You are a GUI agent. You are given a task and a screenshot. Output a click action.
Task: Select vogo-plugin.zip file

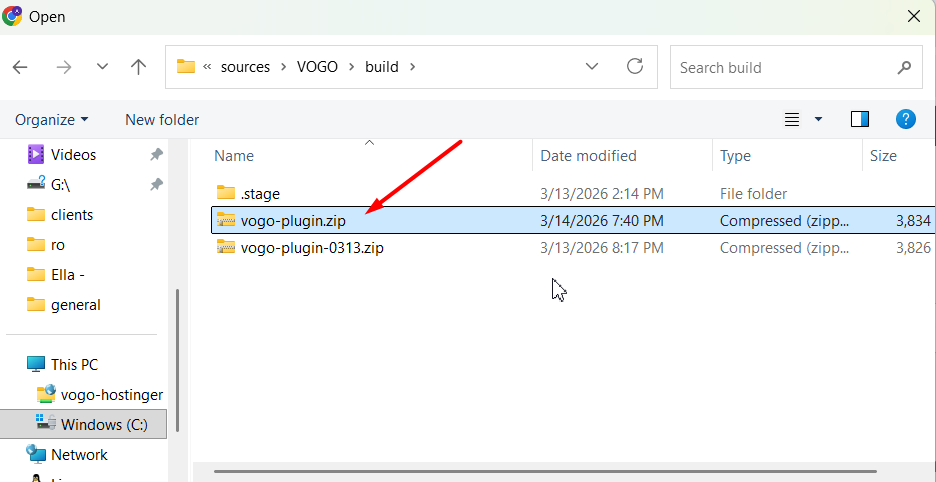point(293,221)
